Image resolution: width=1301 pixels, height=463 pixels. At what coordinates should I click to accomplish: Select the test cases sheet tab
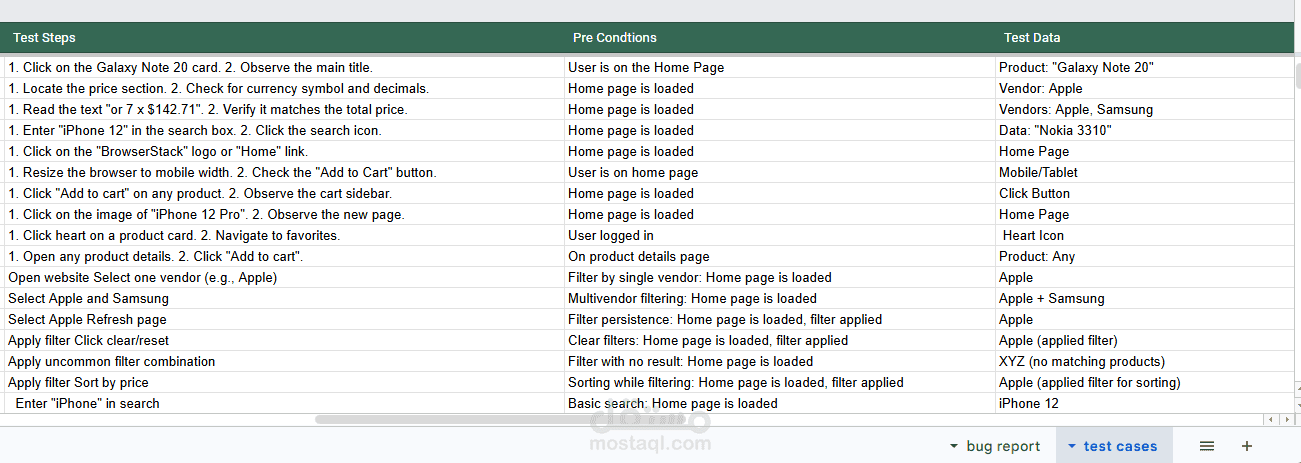pyautogui.click(x=1120, y=446)
